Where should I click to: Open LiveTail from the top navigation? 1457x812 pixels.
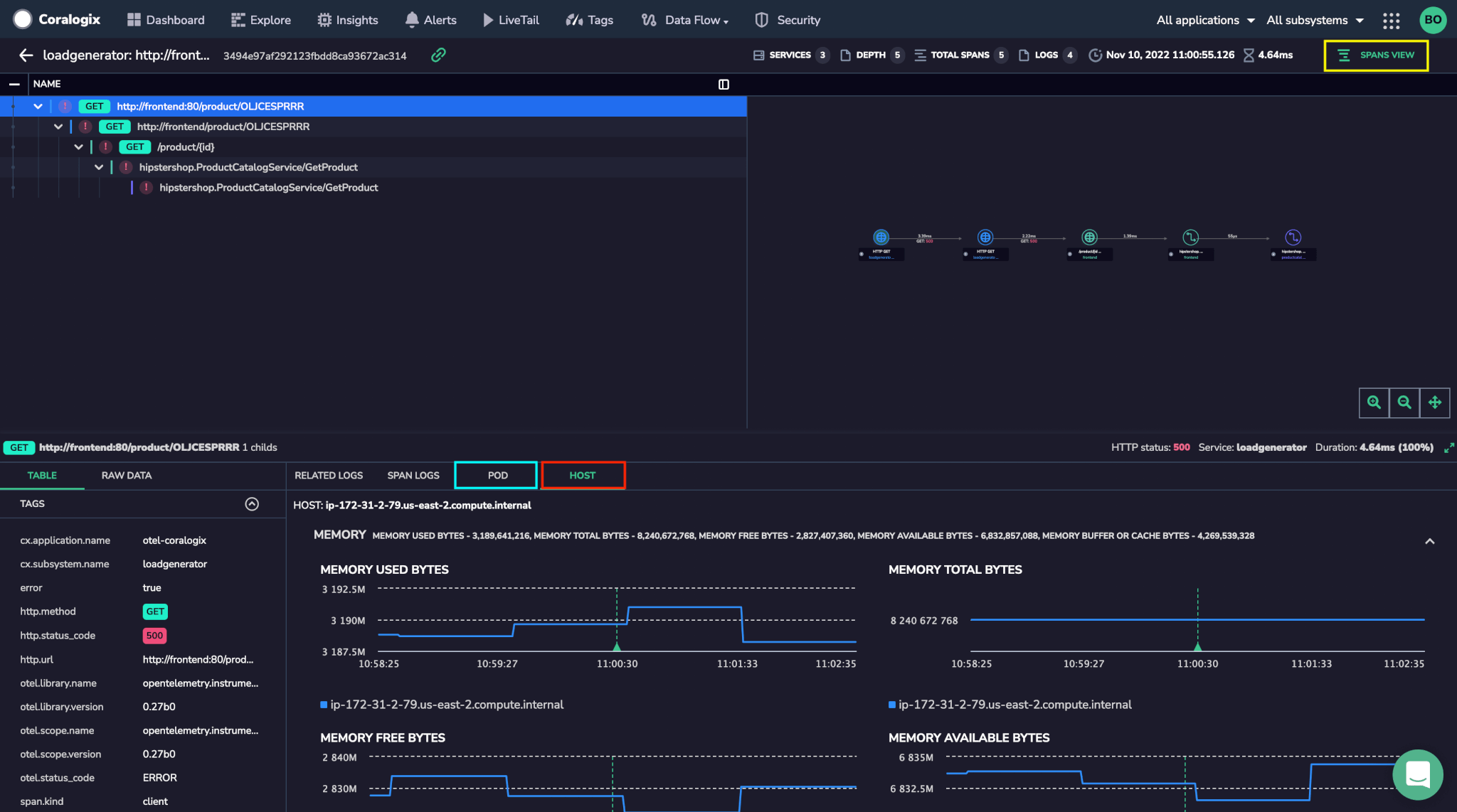(511, 20)
